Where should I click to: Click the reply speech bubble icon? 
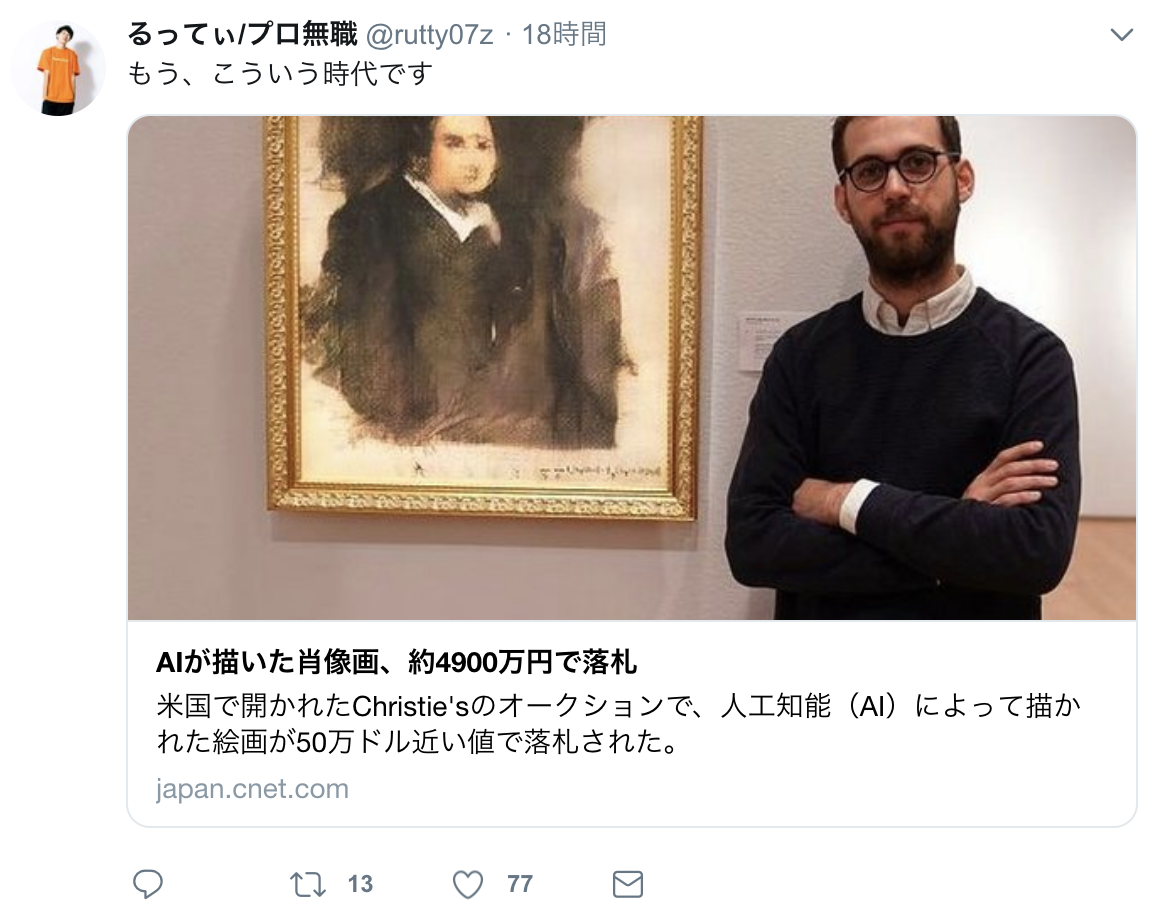point(147,884)
